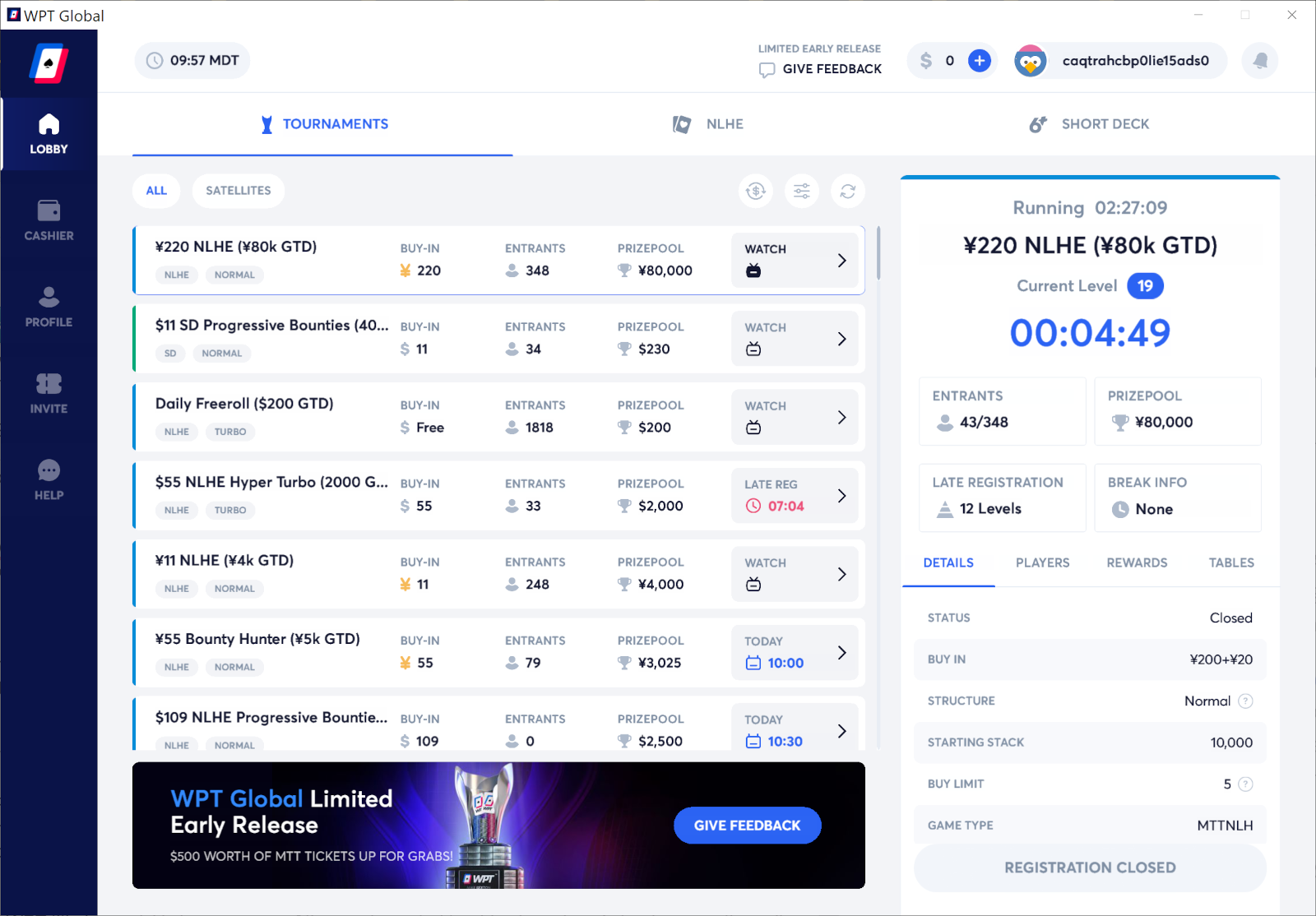The width and height of the screenshot is (1316, 916).
Task: Open the Players tab in tournament panel
Action: coord(1042,563)
